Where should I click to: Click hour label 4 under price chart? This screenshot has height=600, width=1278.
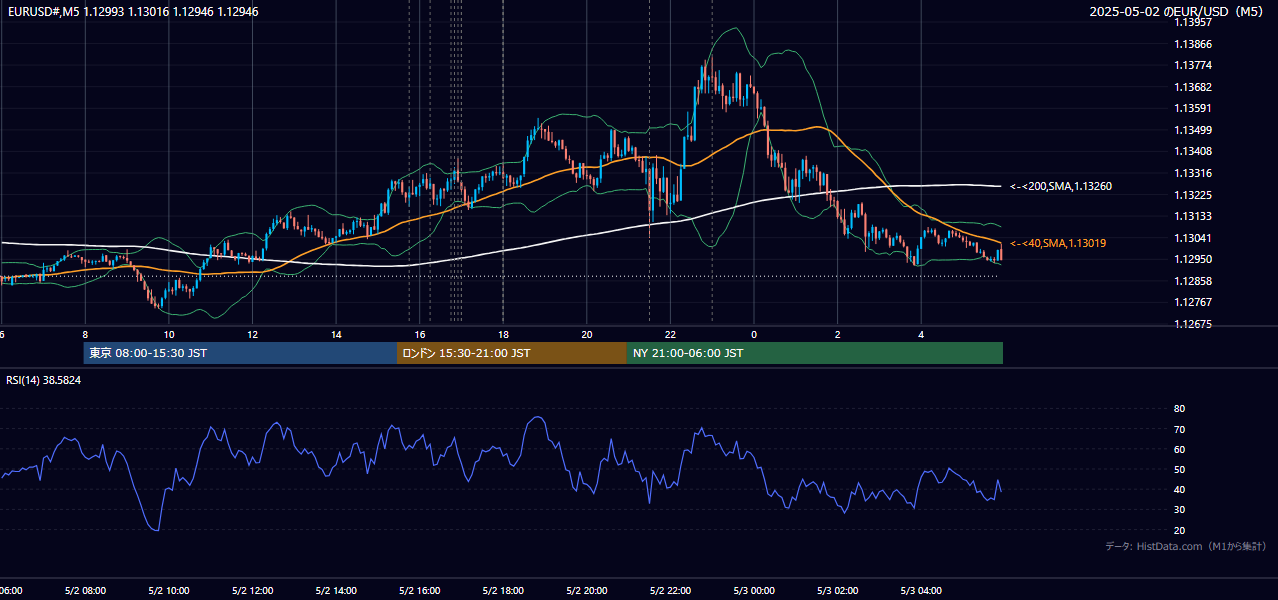pos(921,335)
